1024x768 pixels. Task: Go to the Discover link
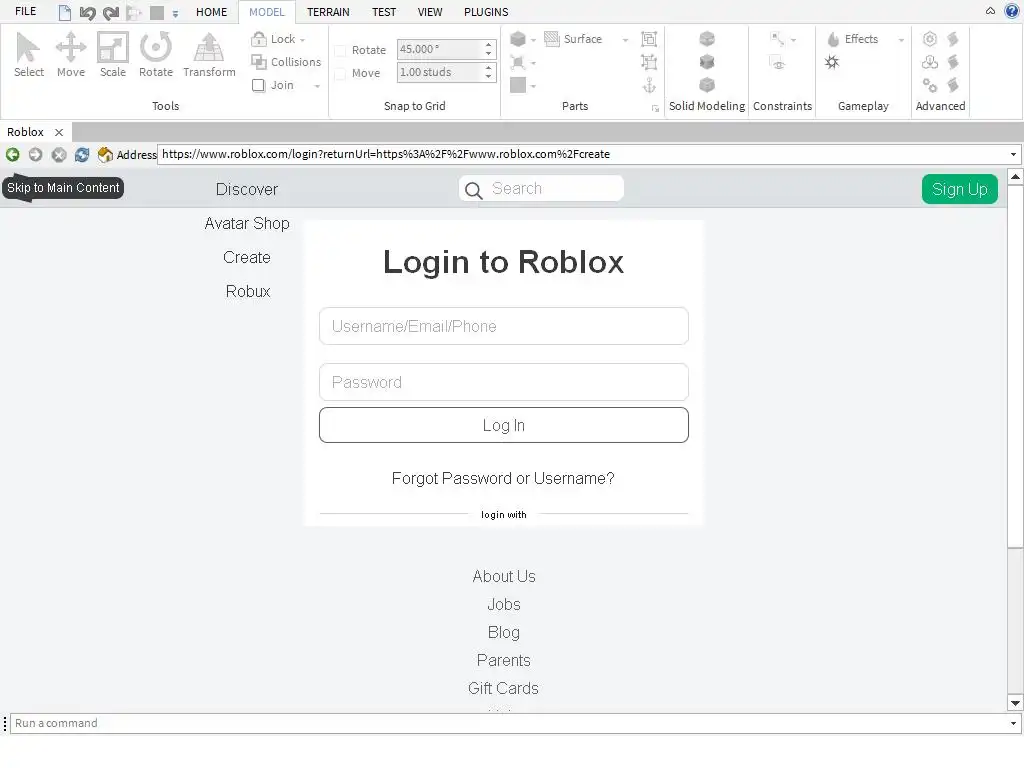click(x=247, y=189)
